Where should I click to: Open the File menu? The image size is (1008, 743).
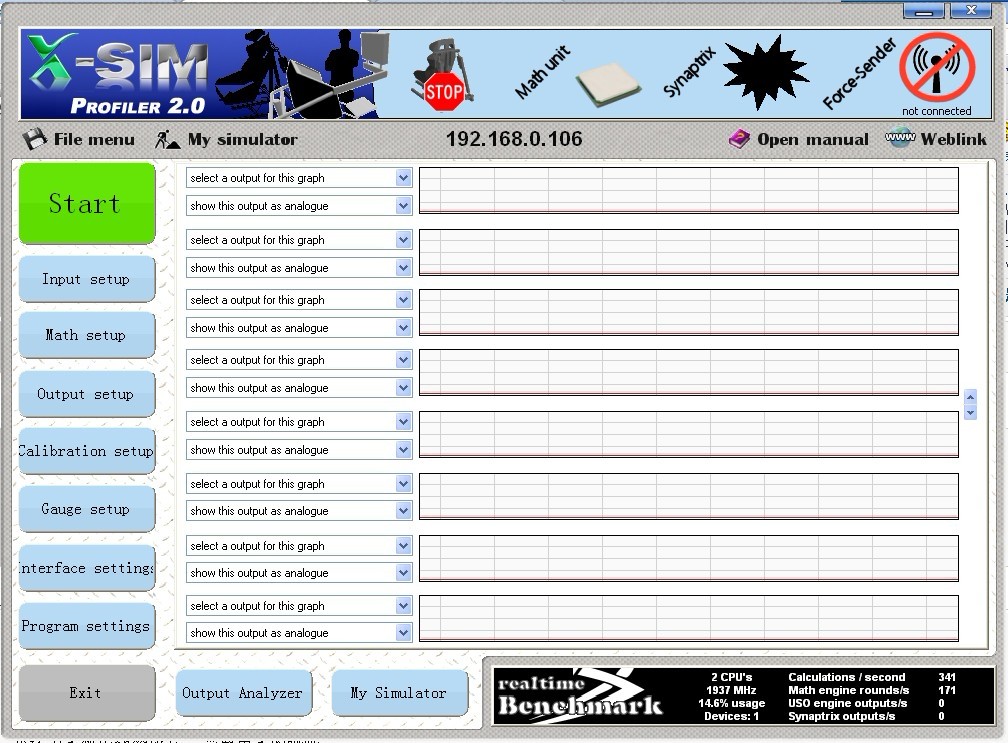(78, 139)
